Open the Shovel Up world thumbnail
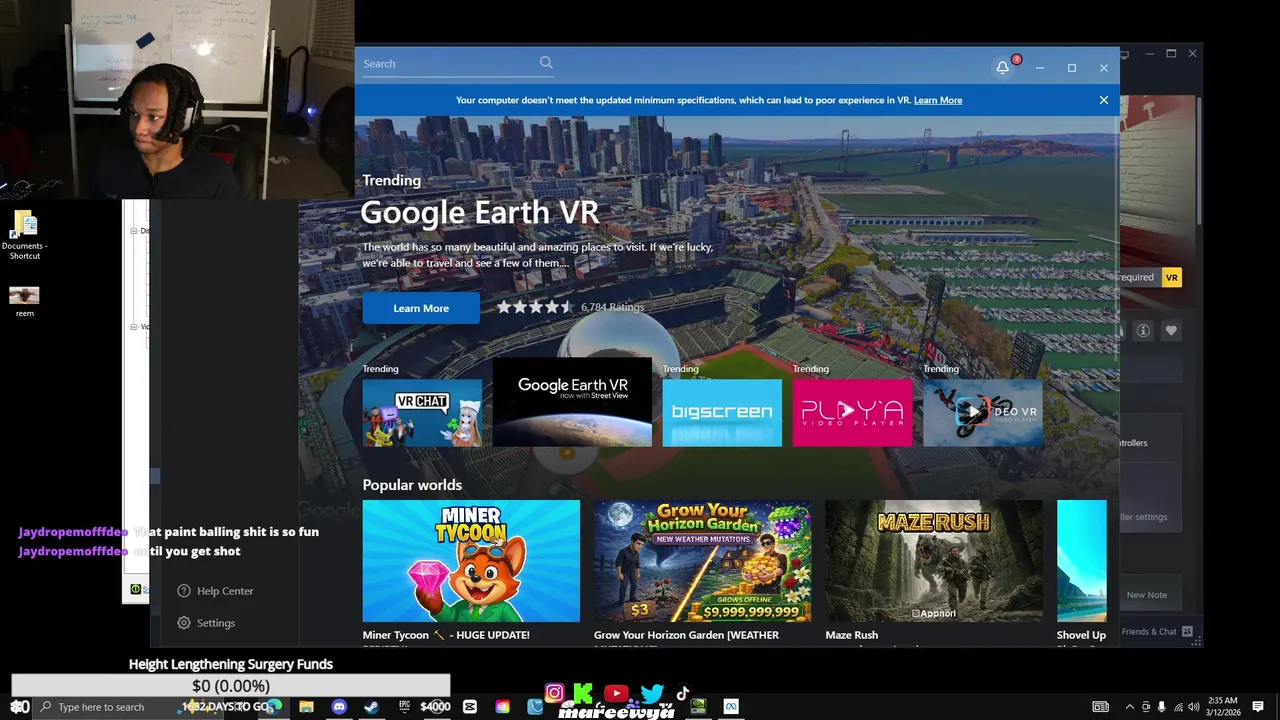Viewport: 1280px width, 720px height. 1082,561
